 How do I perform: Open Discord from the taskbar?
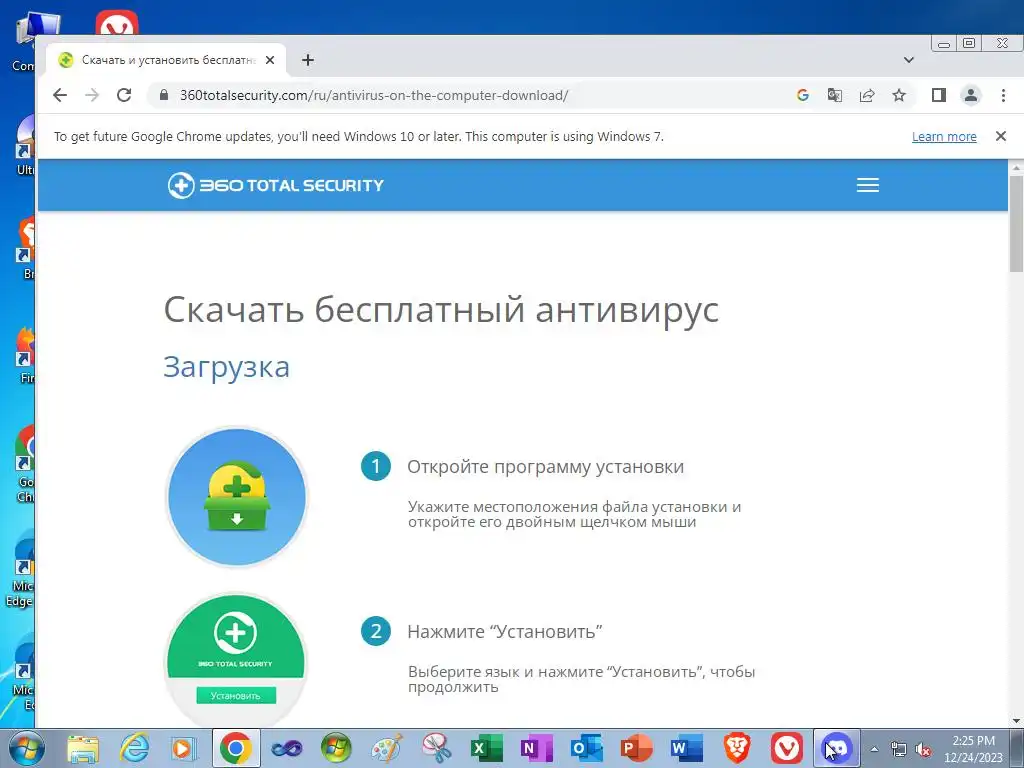point(837,748)
